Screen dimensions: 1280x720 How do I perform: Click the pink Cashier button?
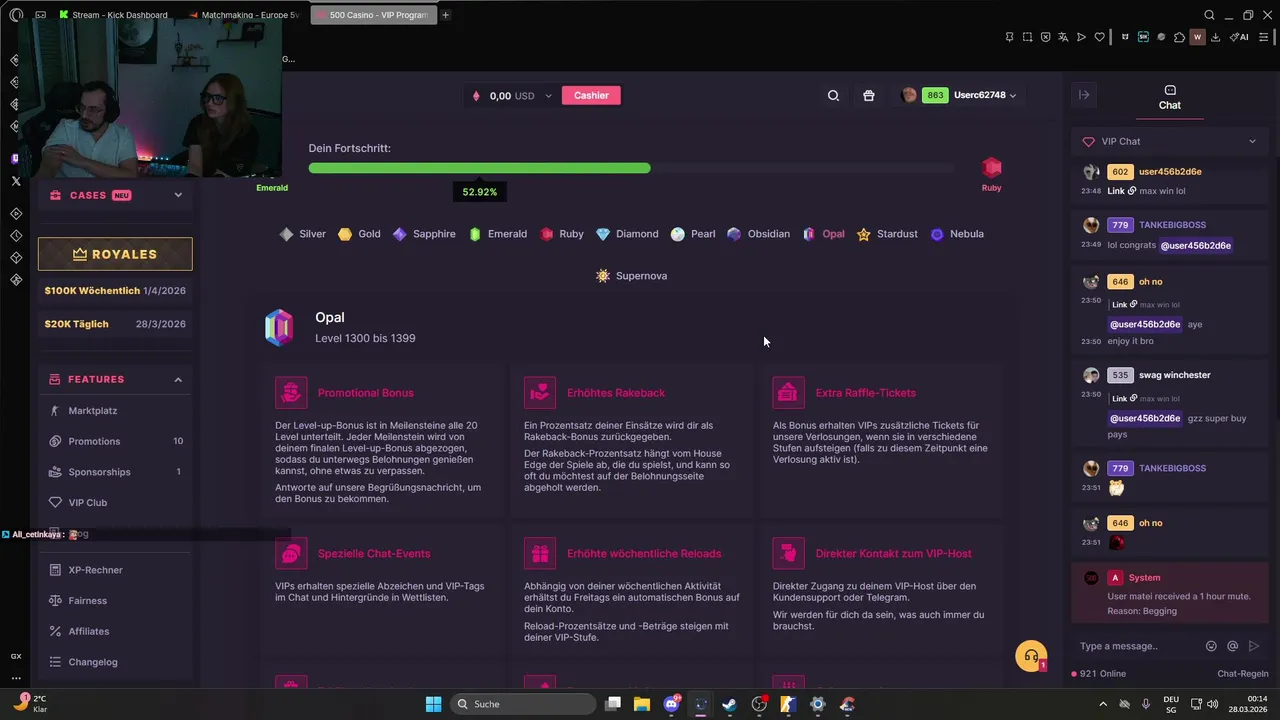[591, 96]
